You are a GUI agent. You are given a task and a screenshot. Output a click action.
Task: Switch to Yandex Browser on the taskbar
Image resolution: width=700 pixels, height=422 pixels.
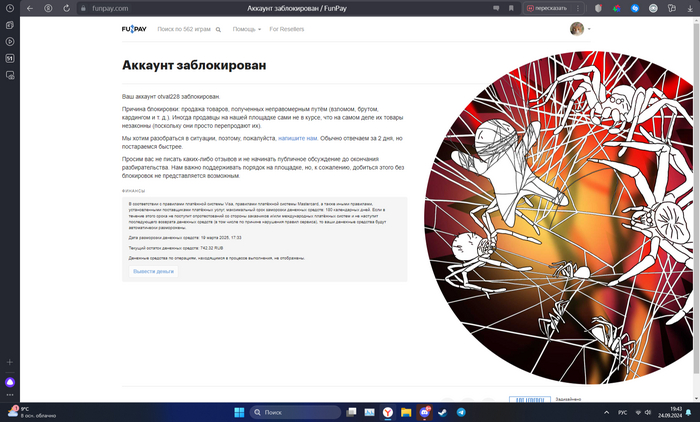point(388,412)
